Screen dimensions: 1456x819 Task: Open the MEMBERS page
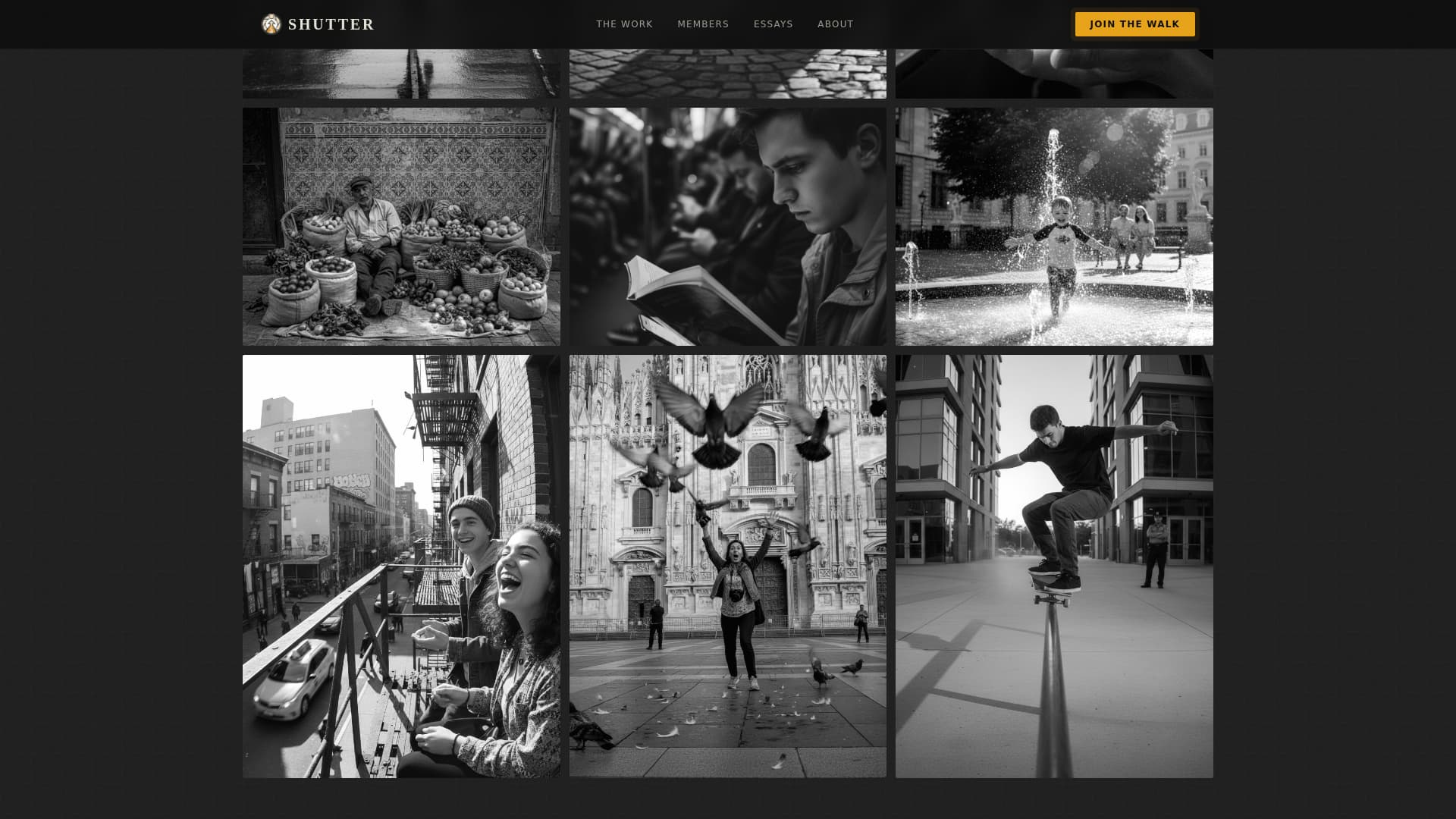703,24
